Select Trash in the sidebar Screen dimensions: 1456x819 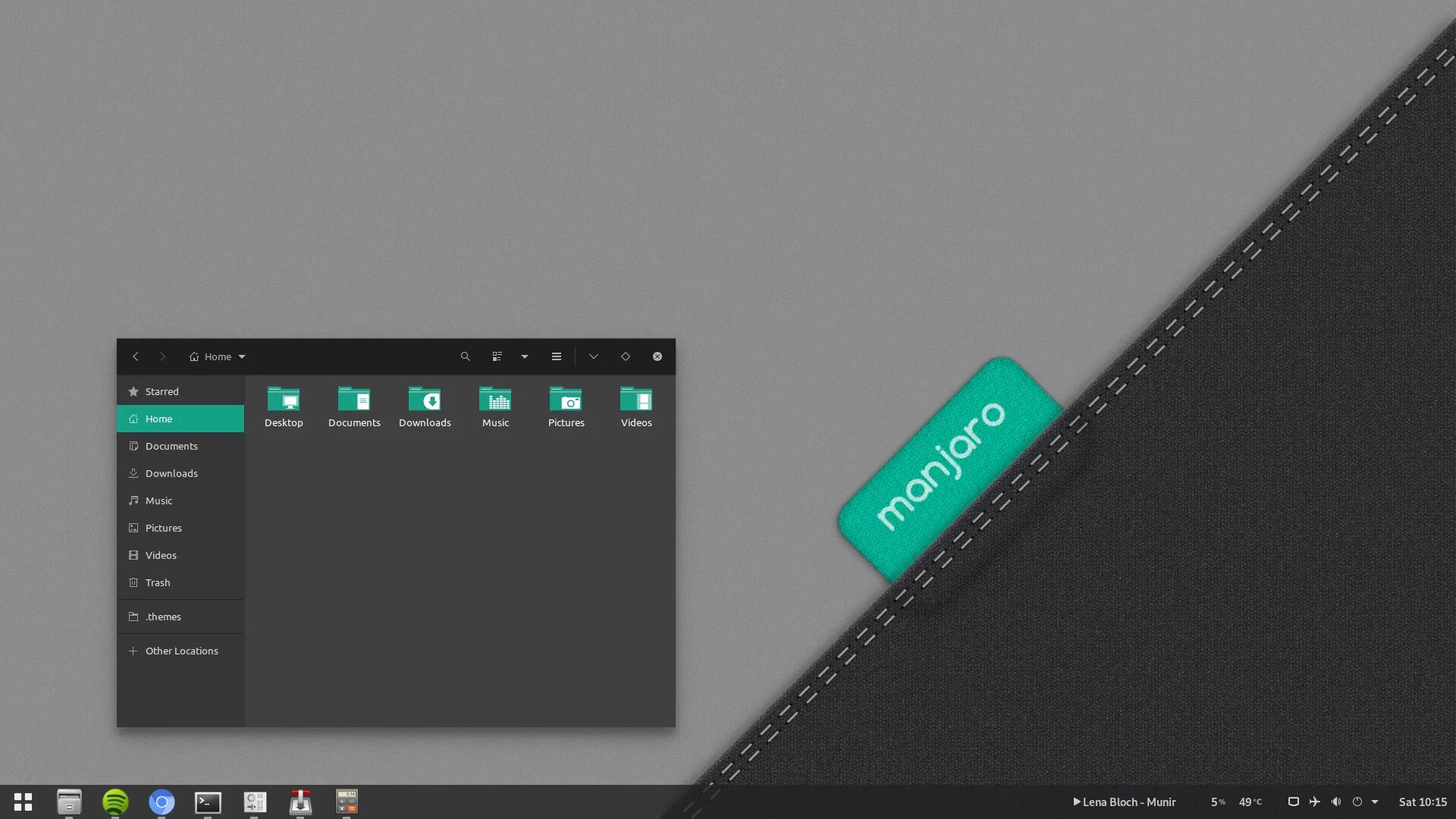[158, 582]
